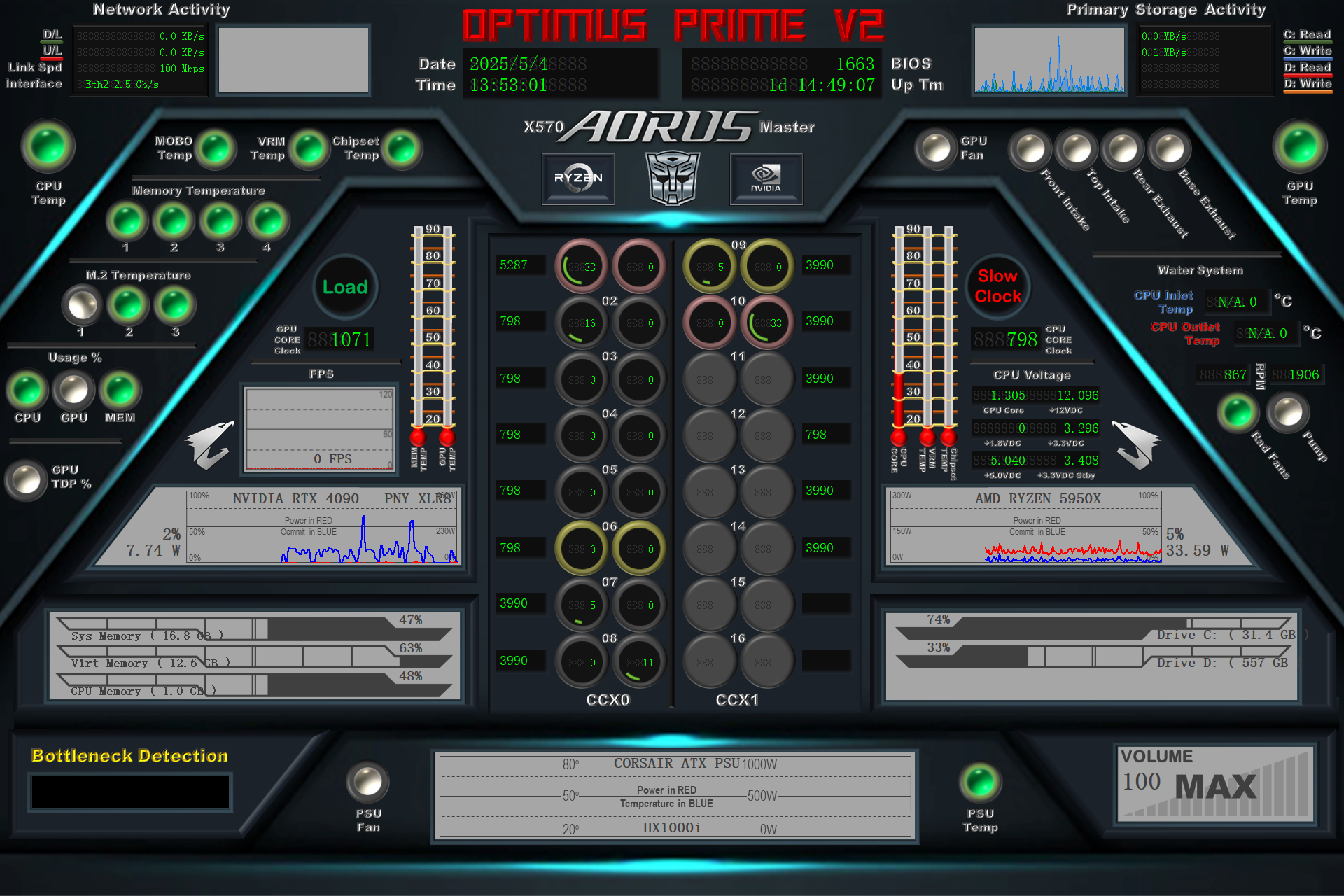
Task: Click the Ryzen logo icon
Action: point(578,178)
